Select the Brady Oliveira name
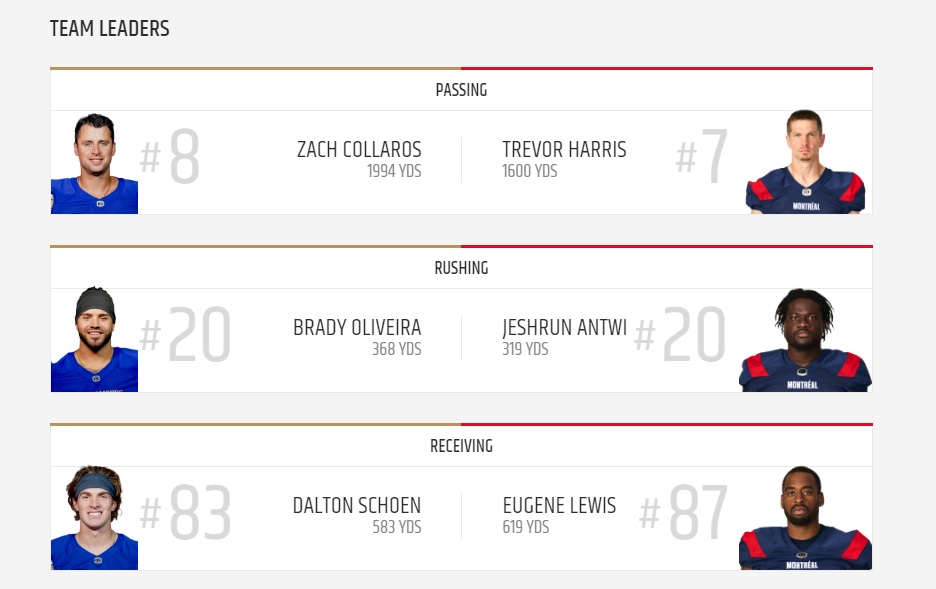This screenshot has width=936, height=589. [357, 328]
